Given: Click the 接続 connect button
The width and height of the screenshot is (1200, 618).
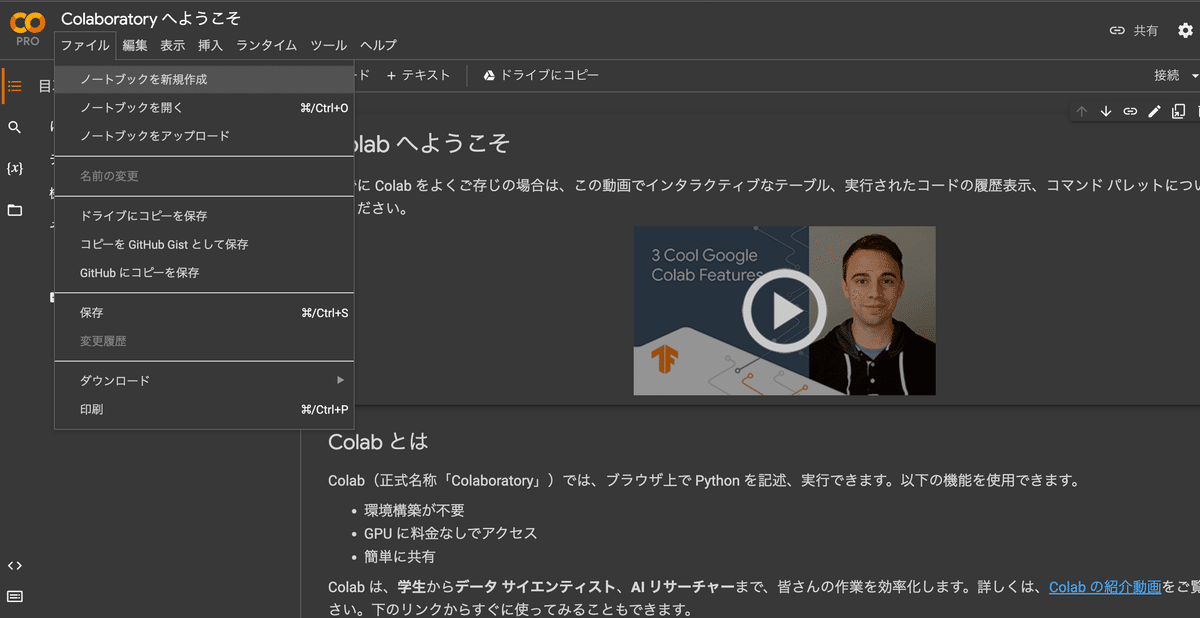Looking at the screenshot, I should [x=1167, y=76].
